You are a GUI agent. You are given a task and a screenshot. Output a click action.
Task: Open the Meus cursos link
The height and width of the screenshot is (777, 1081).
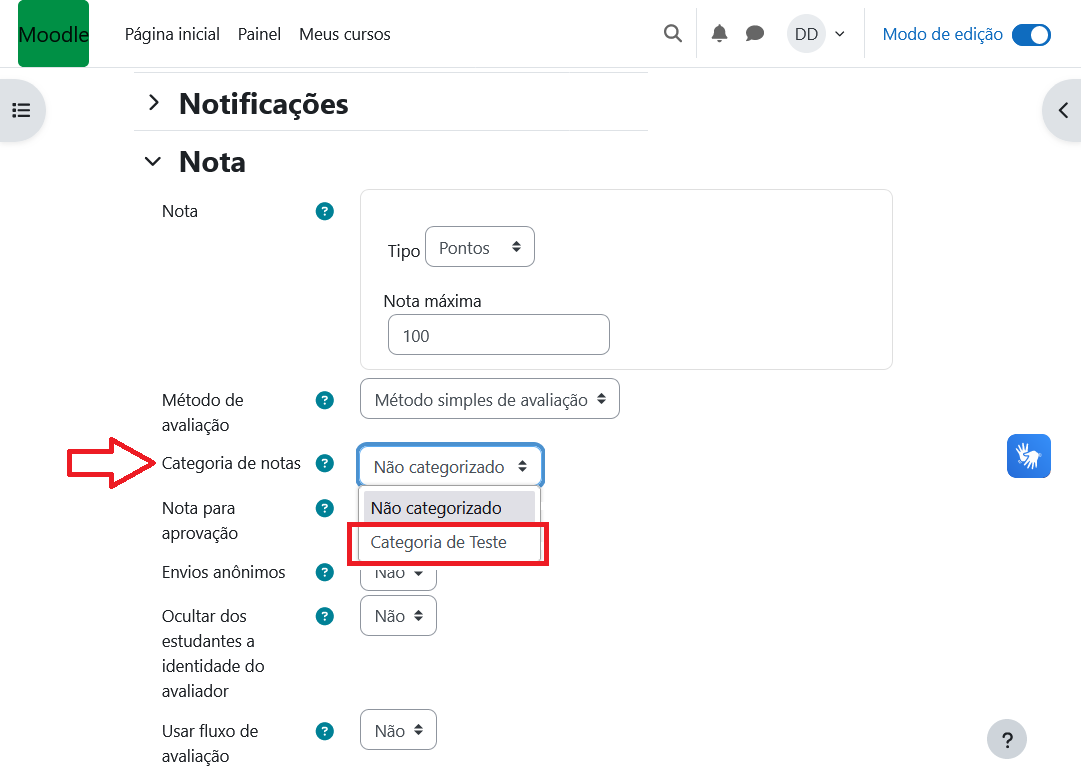(344, 34)
